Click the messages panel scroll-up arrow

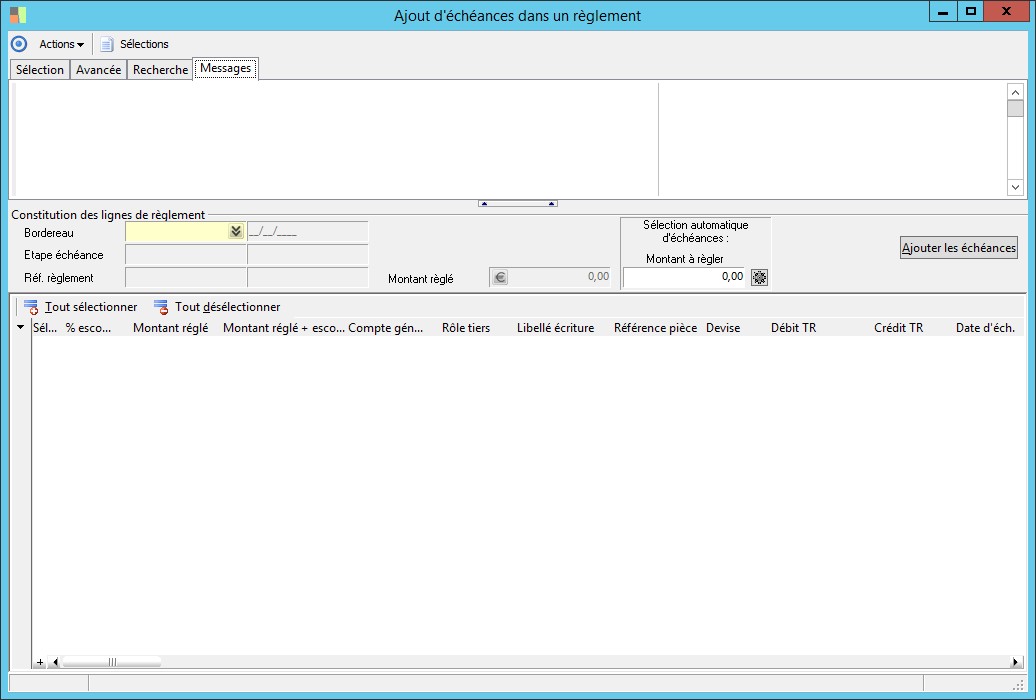point(1015,92)
